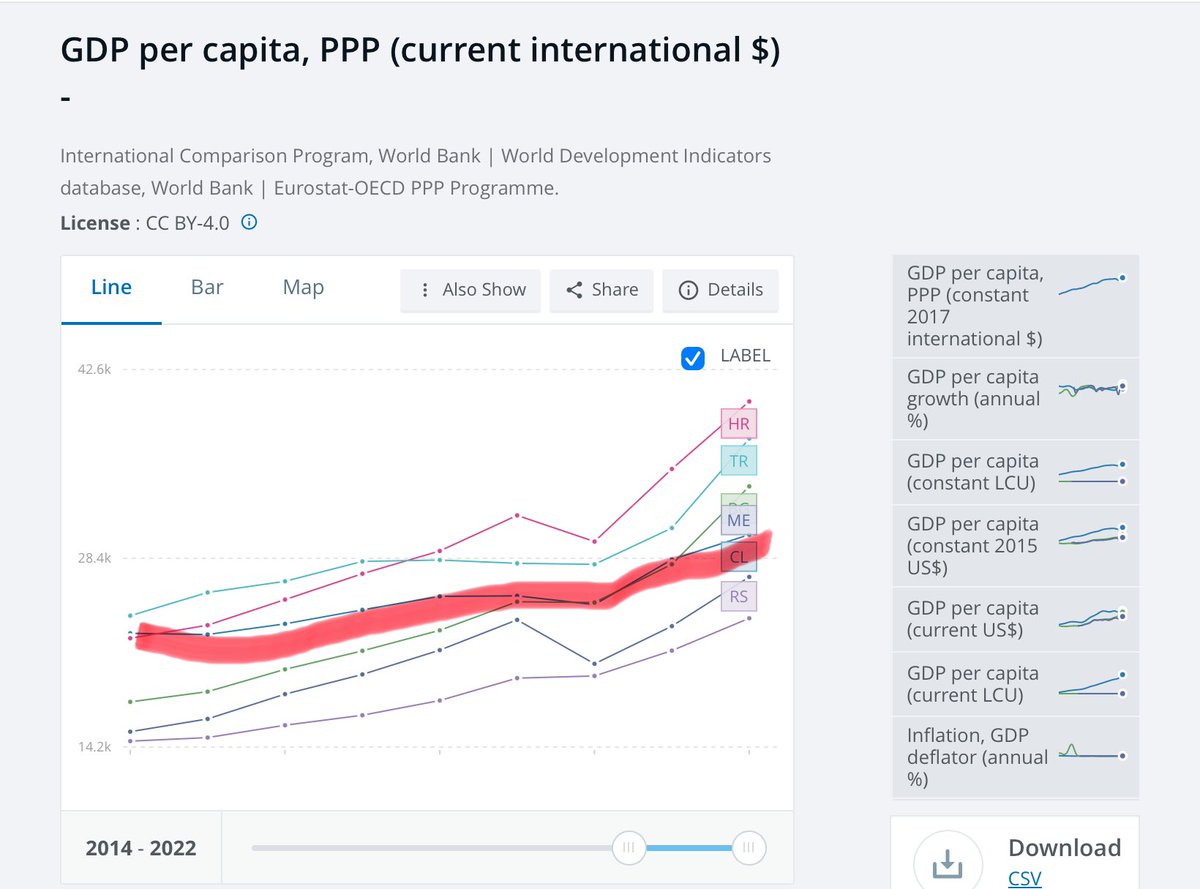Click the 2014 - 2022 year range label
This screenshot has height=889, width=1200.
141,849
